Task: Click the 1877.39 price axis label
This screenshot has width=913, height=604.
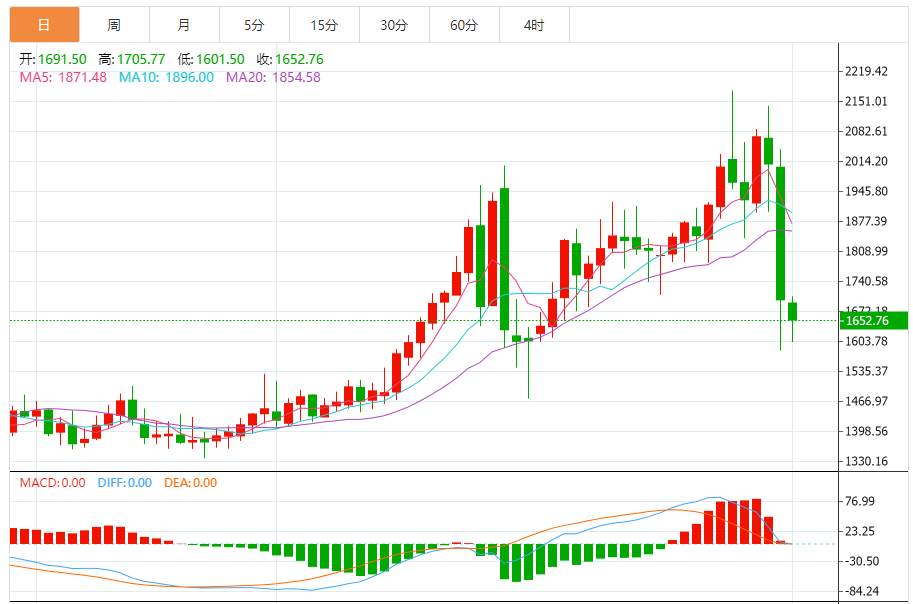Action: point(866,221)
